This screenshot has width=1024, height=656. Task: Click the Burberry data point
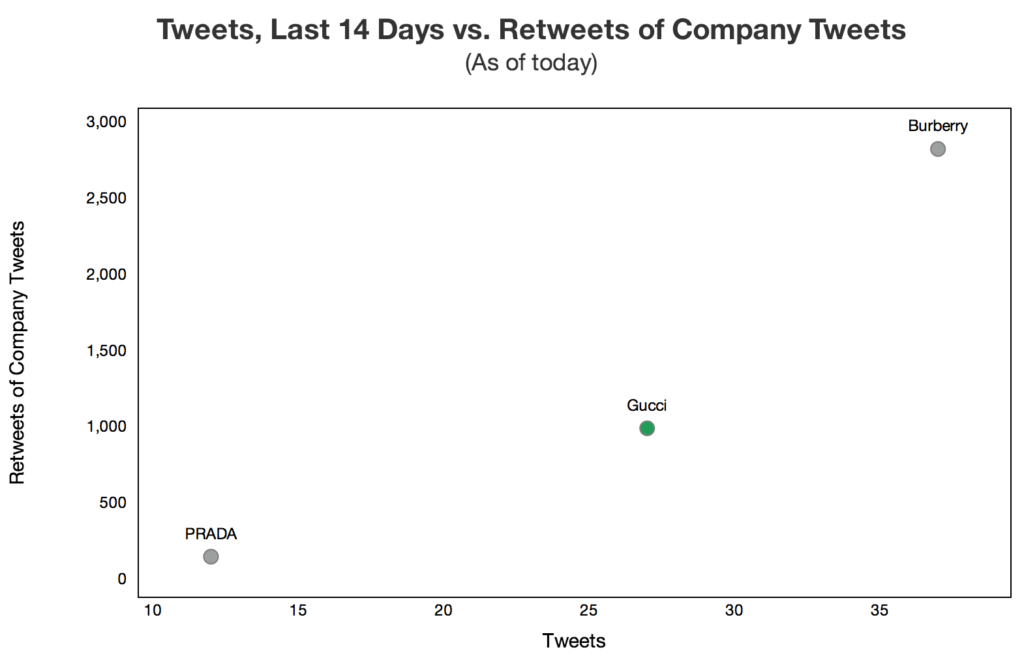(937, 149)
